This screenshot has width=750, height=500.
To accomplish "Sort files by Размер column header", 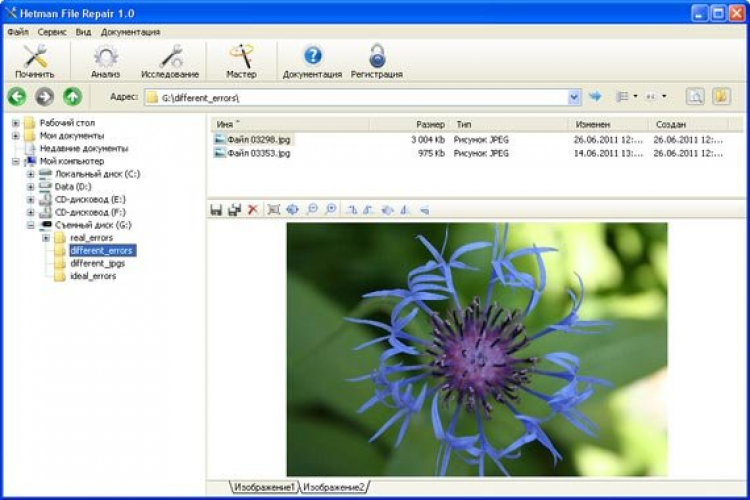I will 409,124.
